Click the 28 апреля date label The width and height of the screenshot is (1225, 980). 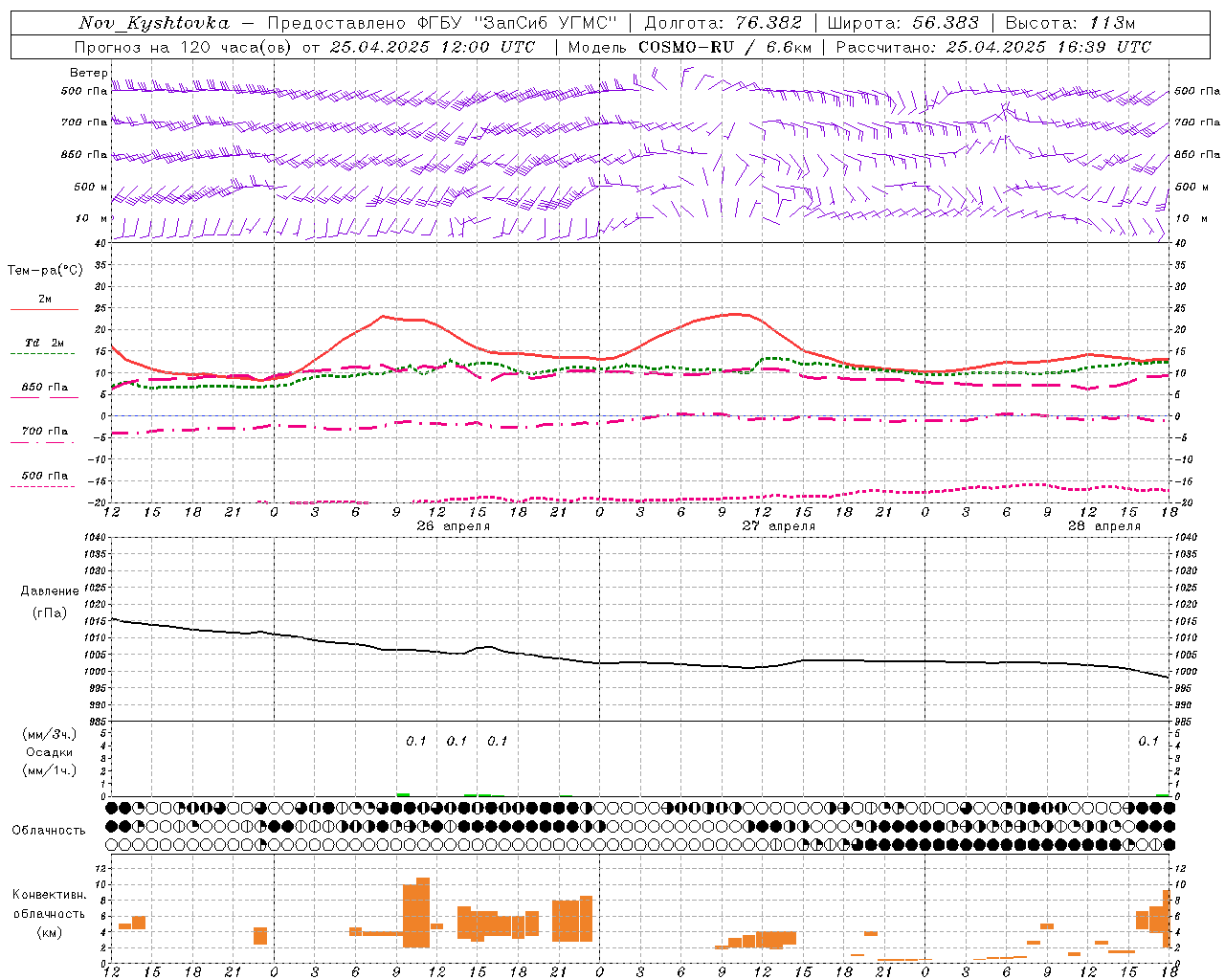point(1104,526)
